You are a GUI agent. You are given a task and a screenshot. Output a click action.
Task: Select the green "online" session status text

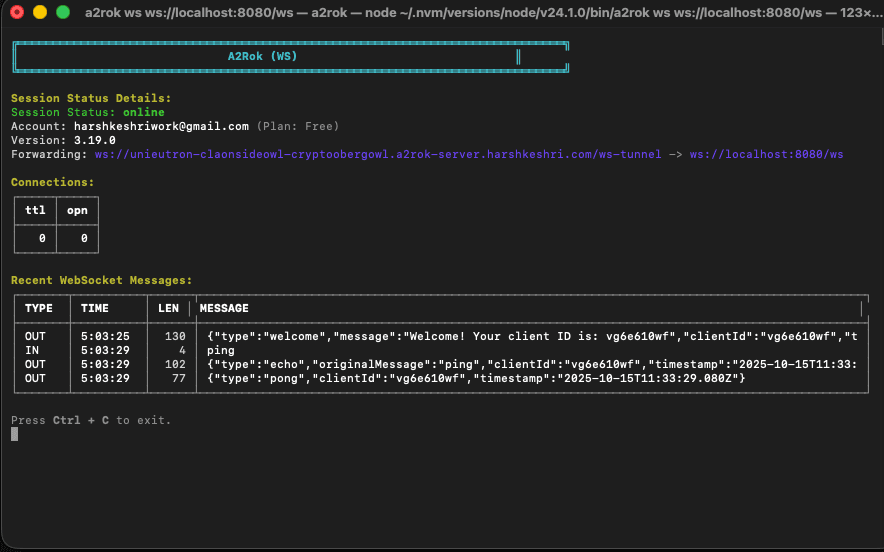[x=144, y=113]
